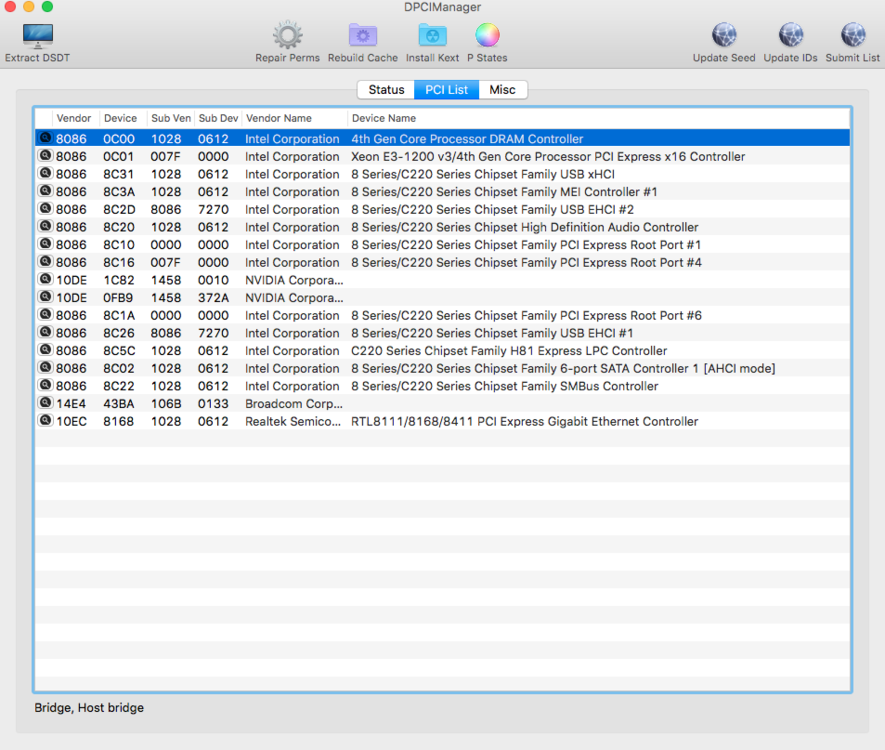
Task: Click the Update Seed globe icon
Action: (x=724, y=36)
